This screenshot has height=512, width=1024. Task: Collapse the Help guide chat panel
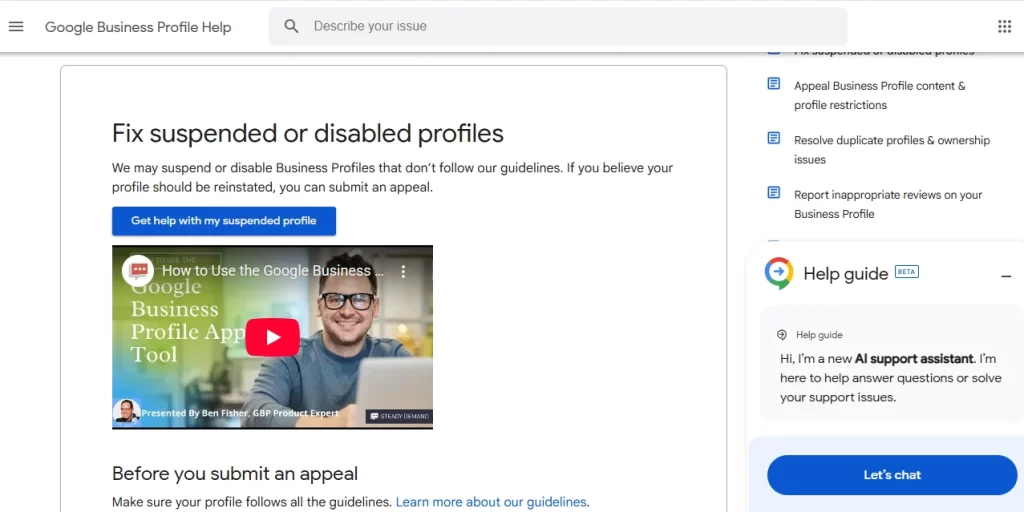coord(1006,275)
